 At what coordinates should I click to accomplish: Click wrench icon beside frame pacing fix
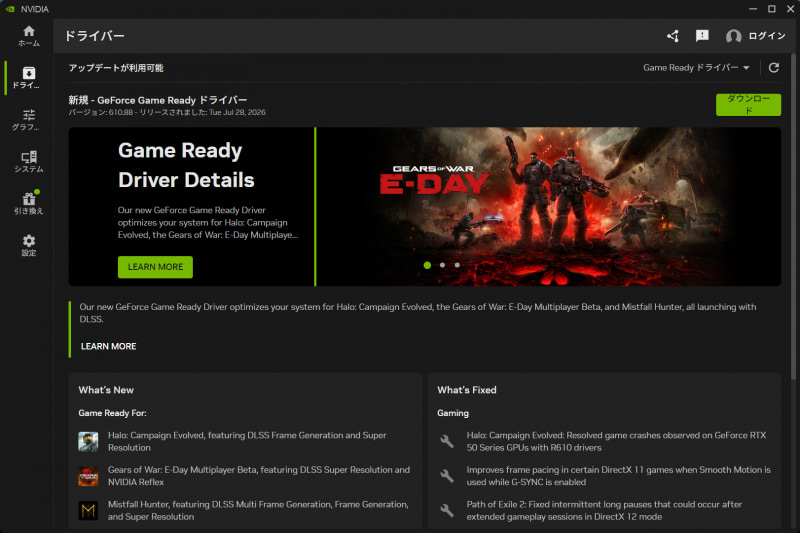tap(447, 476)
